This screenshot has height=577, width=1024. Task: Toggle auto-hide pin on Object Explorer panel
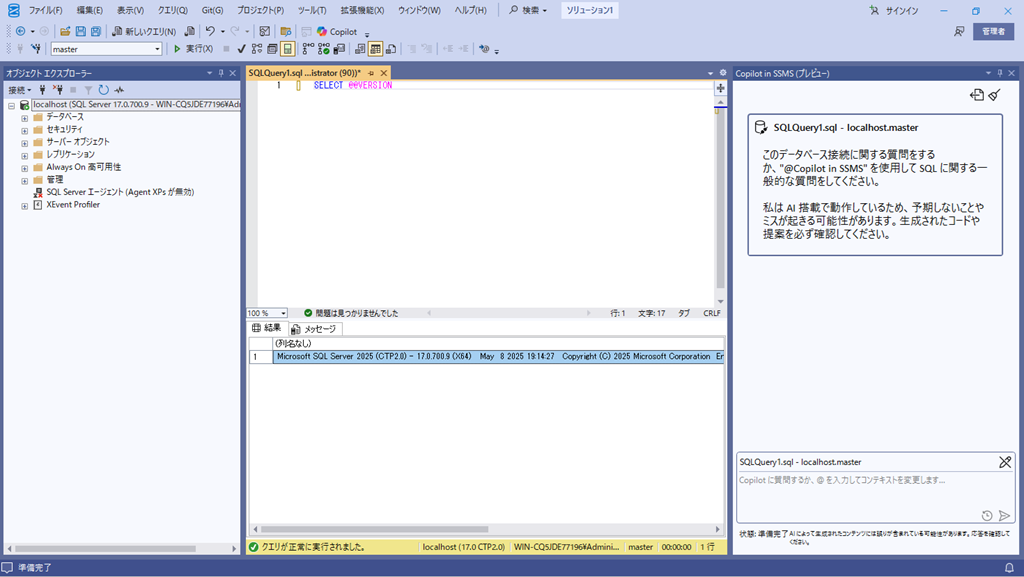pos(221,73)
